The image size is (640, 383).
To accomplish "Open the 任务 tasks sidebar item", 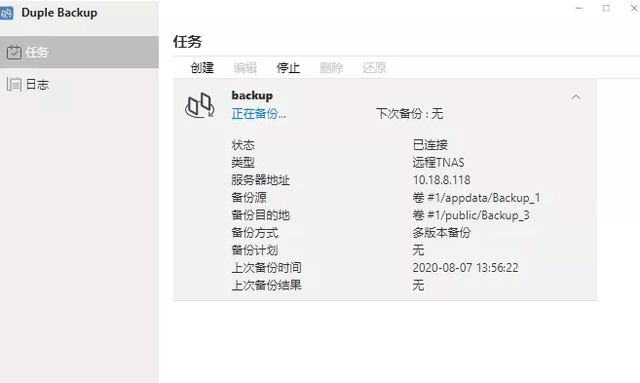I will 79,52.
